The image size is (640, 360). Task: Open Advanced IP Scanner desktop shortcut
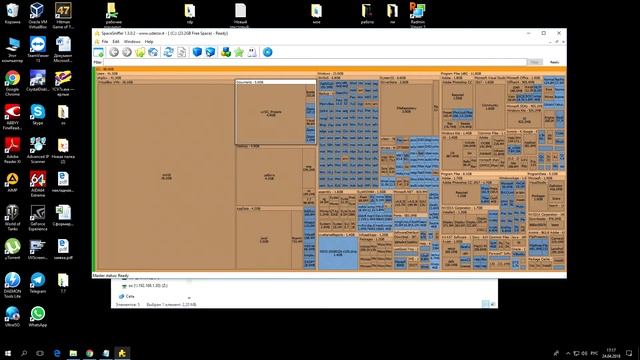38,150
